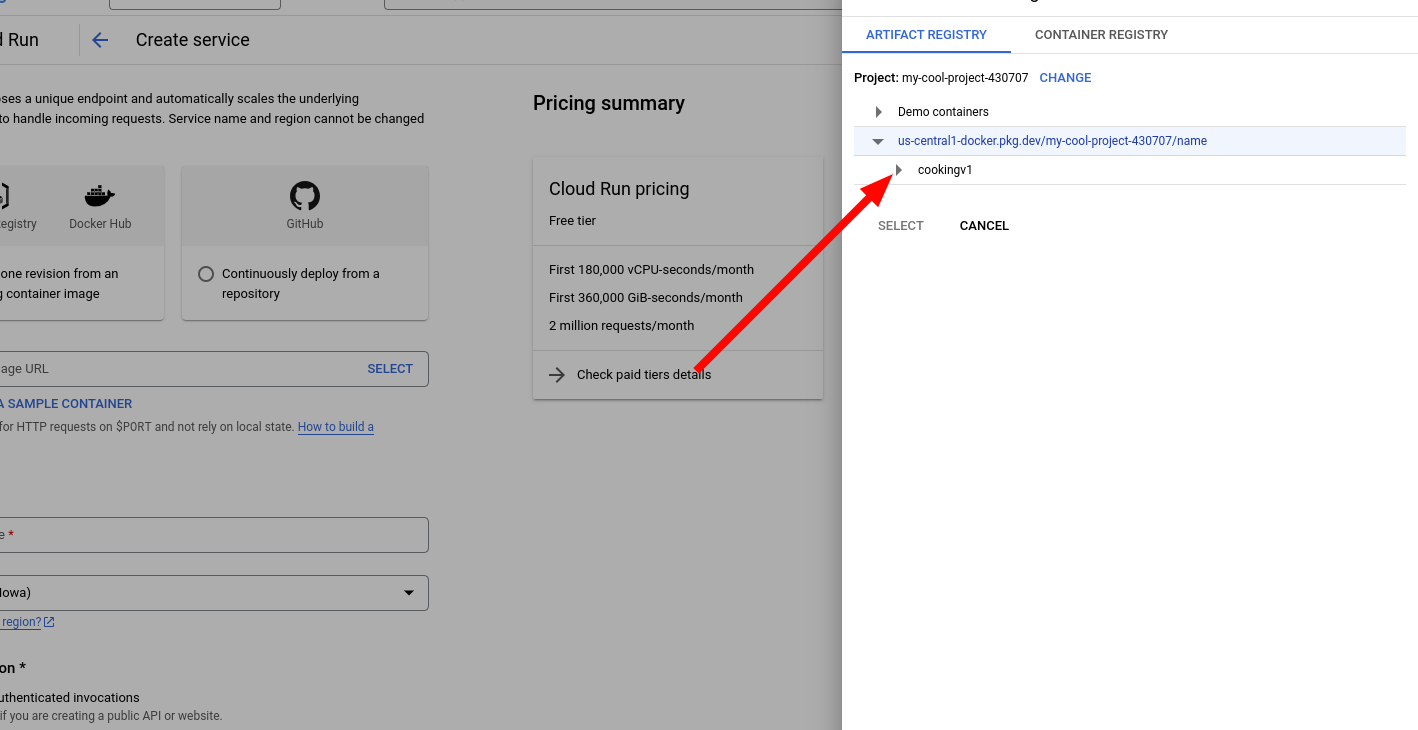Expand the Demo containers tree node
Viewport: 1418px width, 730px height.
coord(879,112)
